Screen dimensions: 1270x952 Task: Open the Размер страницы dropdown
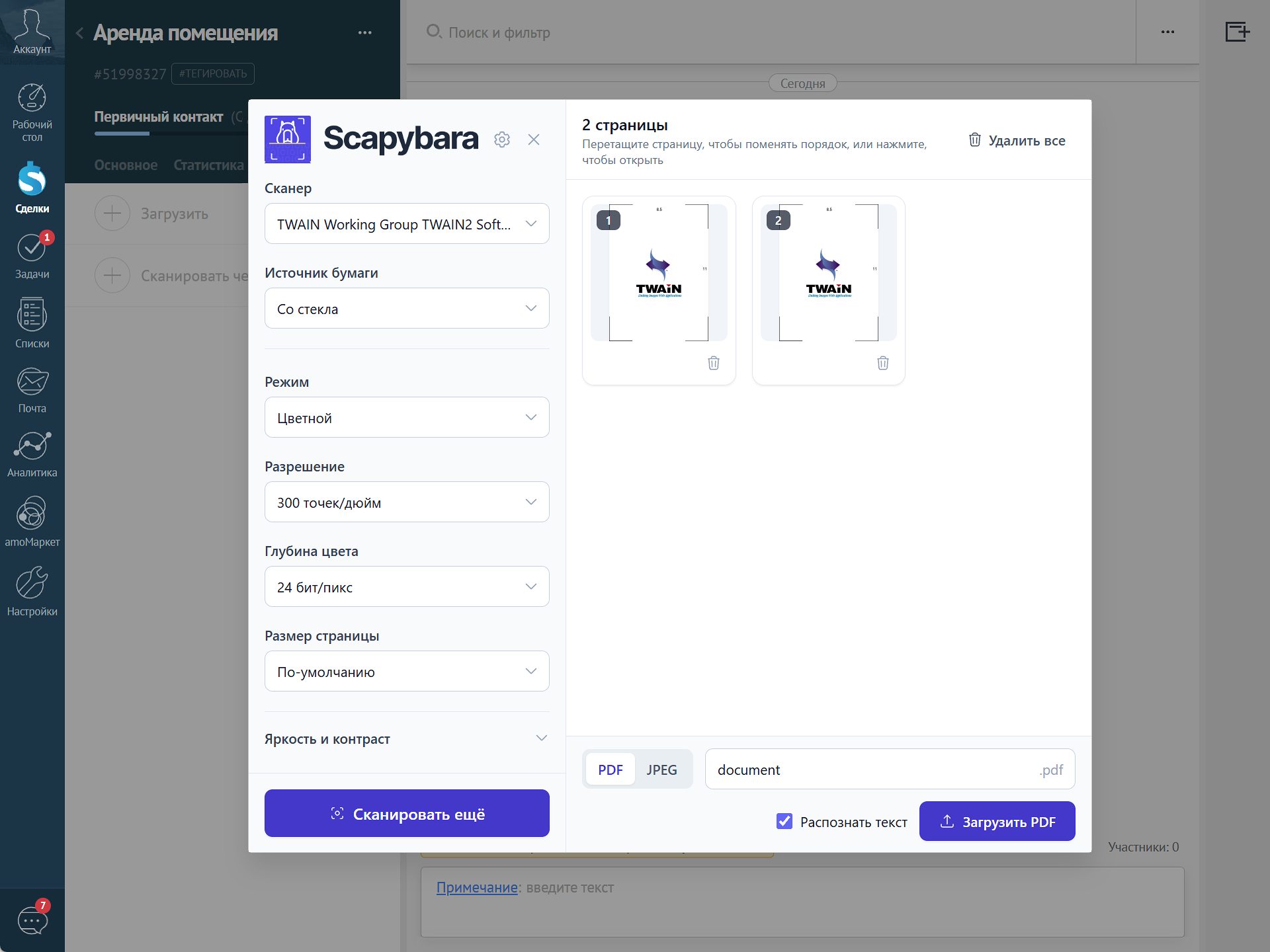tap(407, 672)
